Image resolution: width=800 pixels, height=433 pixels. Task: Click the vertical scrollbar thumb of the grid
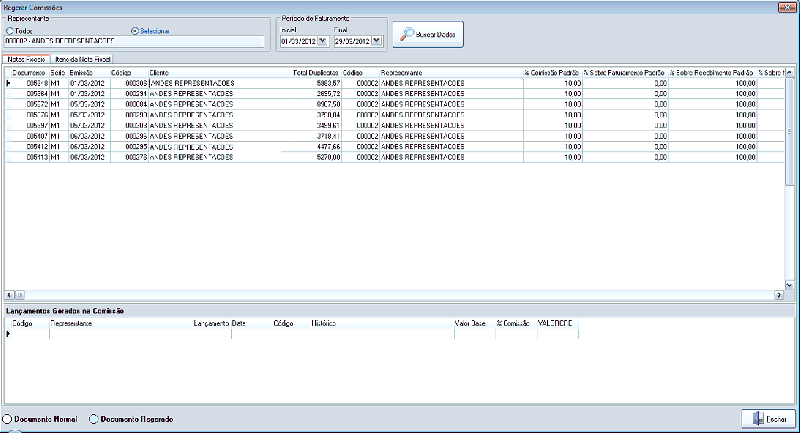click(789, 132)
